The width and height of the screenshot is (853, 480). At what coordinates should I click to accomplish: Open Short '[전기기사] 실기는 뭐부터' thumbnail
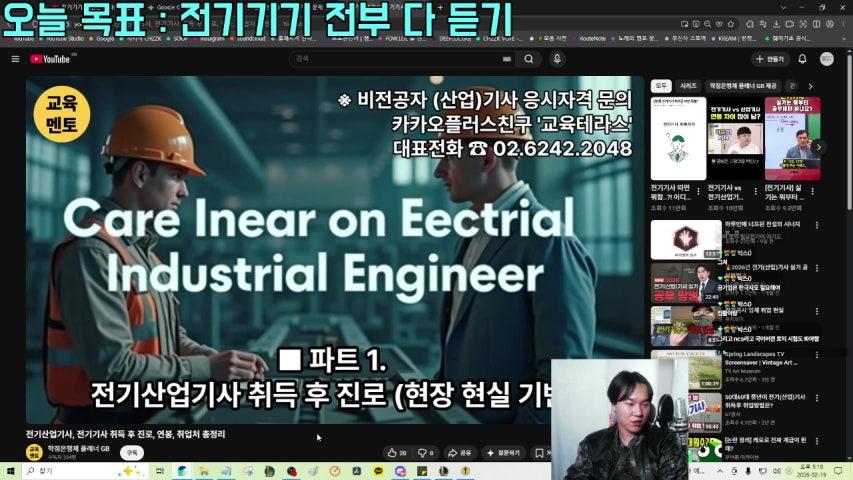coord(792,139)
